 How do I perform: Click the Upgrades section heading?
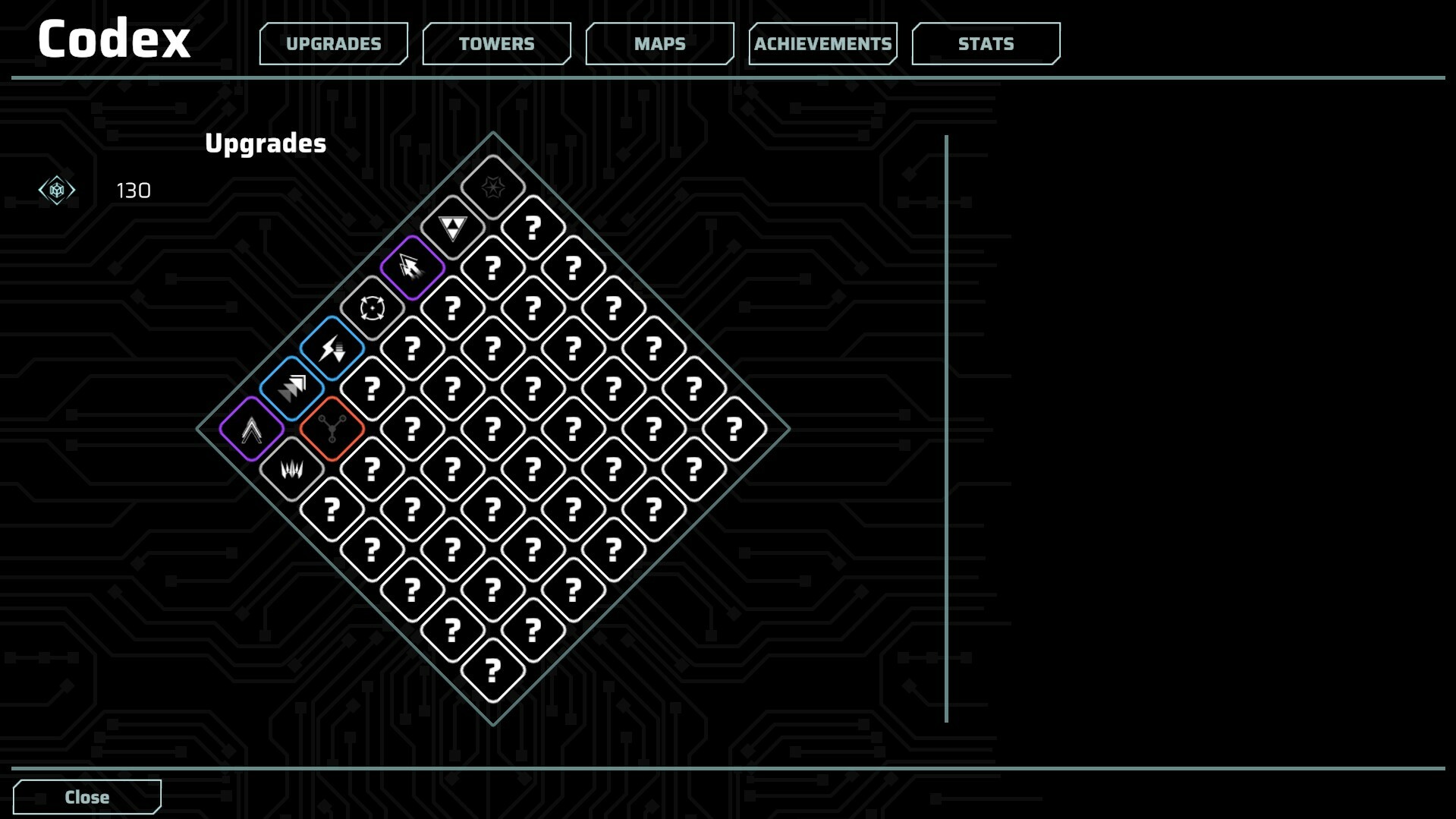click(x=266, y=143)
